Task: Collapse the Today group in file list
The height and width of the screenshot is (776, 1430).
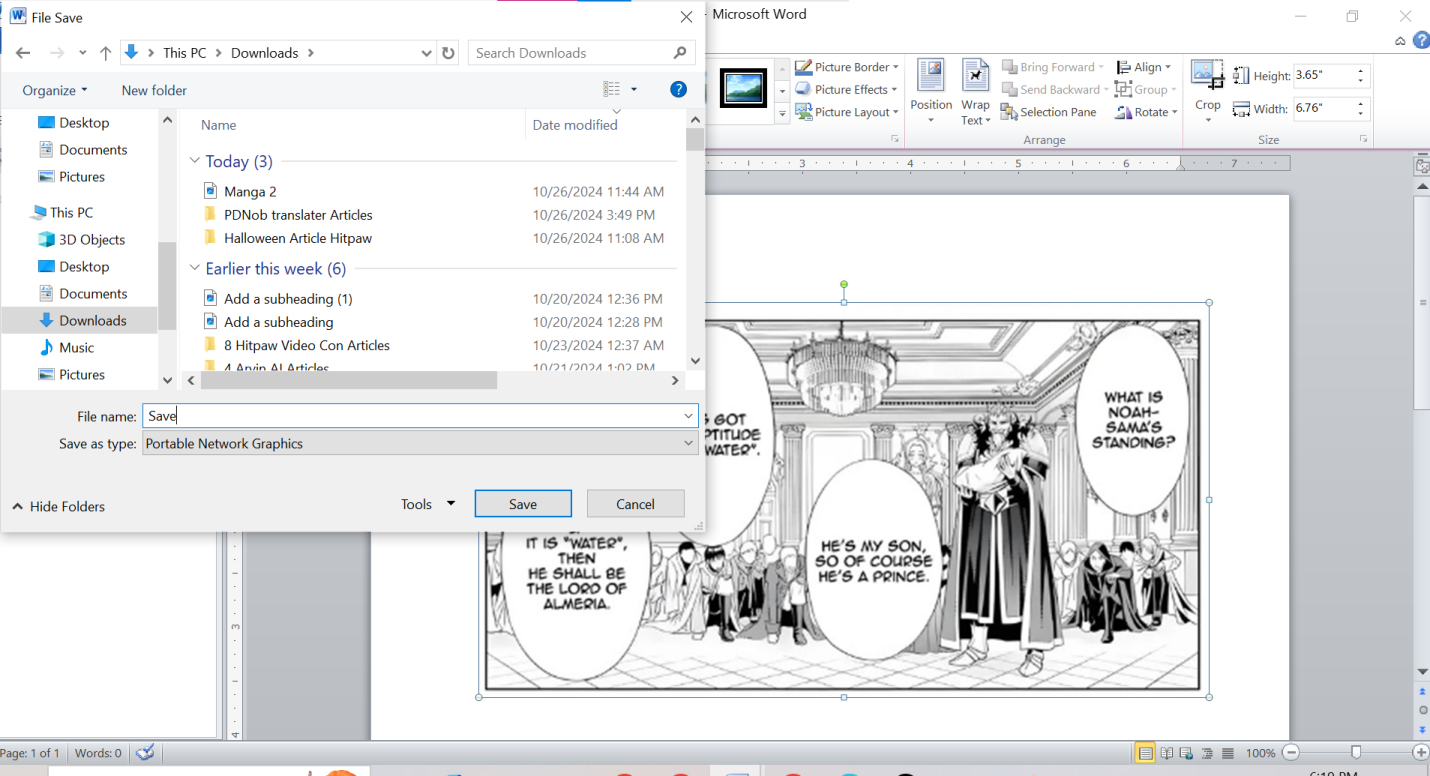Action: point(194,161)
